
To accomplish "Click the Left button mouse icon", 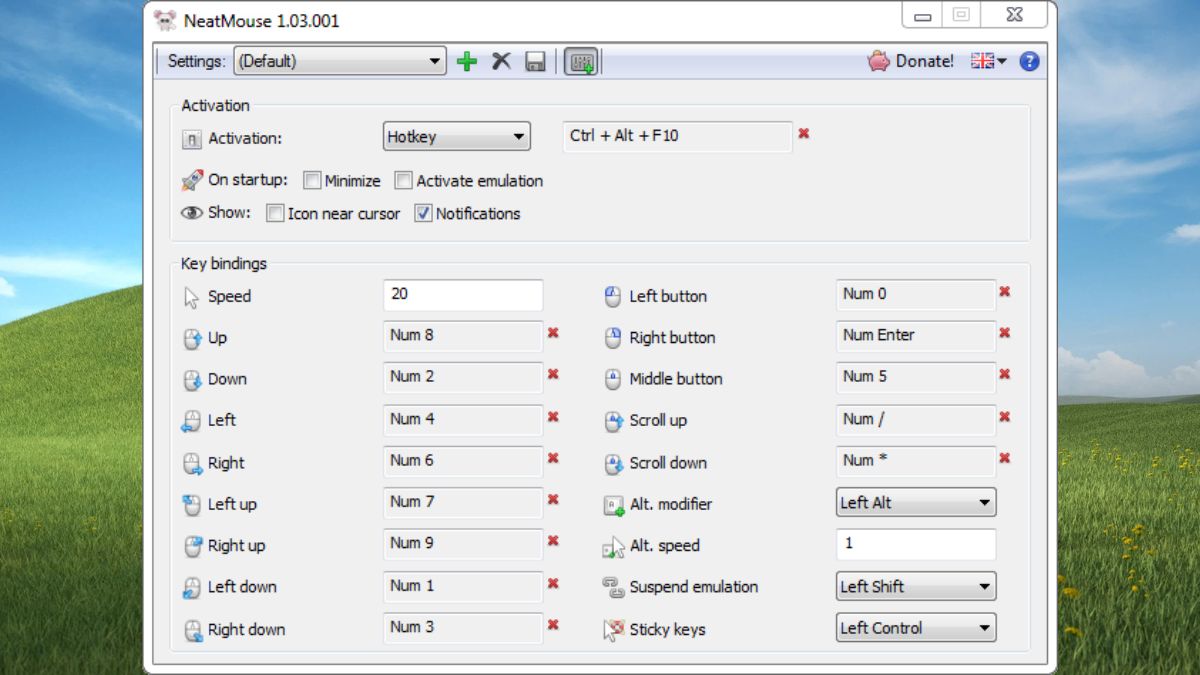I will [613, 297].
